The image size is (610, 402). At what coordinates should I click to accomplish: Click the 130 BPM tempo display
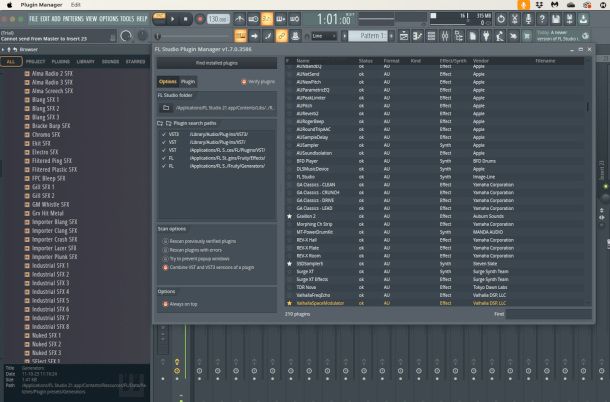click(218, 19)
